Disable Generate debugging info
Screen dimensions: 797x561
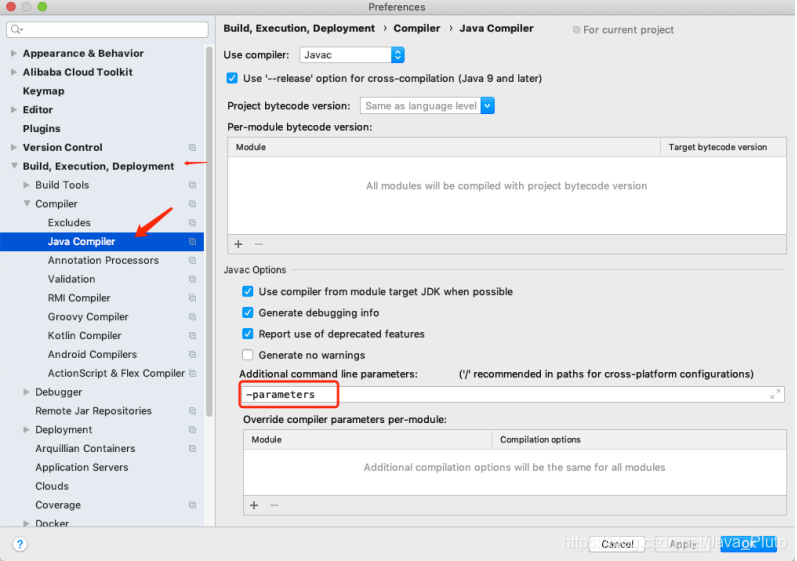(248, 313)
